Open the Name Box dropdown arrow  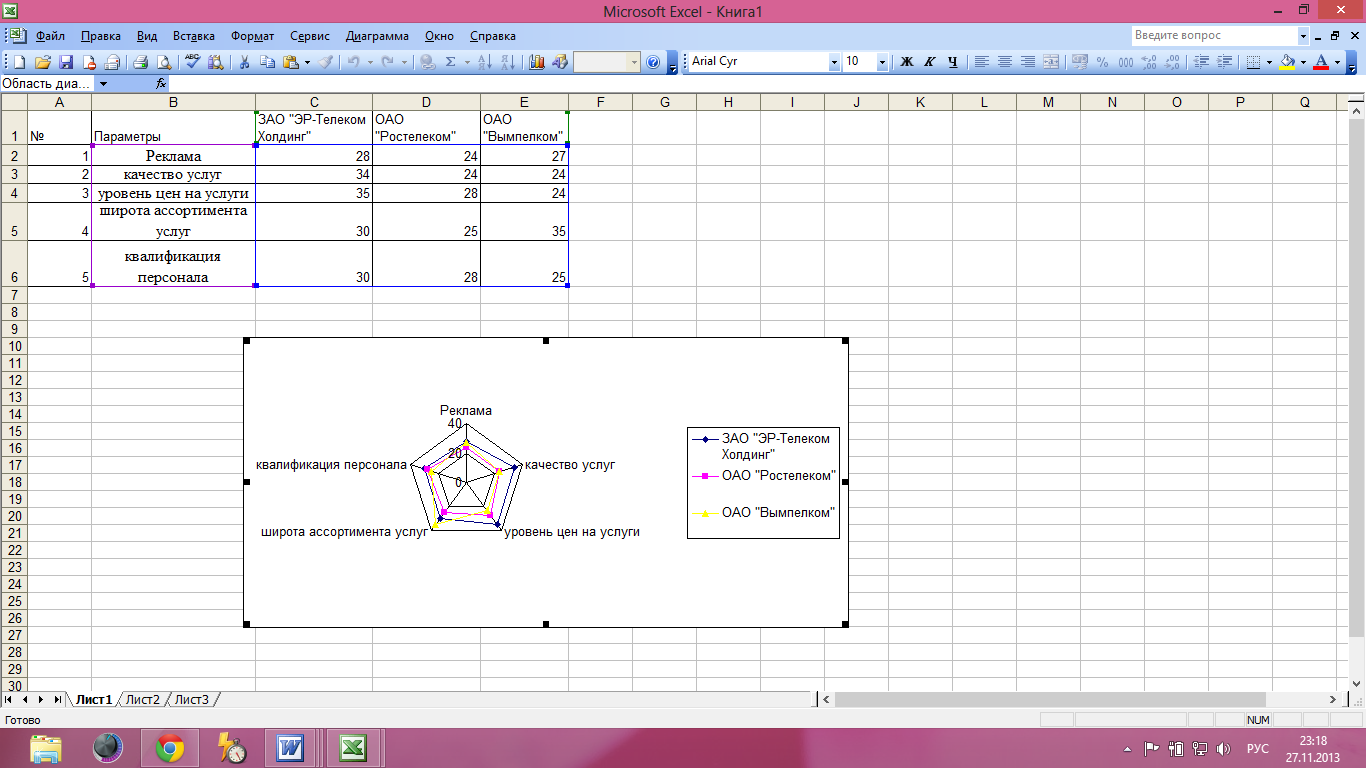point(103,84)
